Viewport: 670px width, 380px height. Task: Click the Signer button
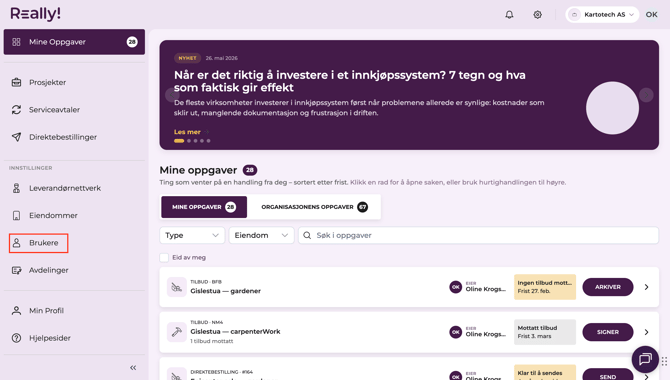click(x=608, y=332)
